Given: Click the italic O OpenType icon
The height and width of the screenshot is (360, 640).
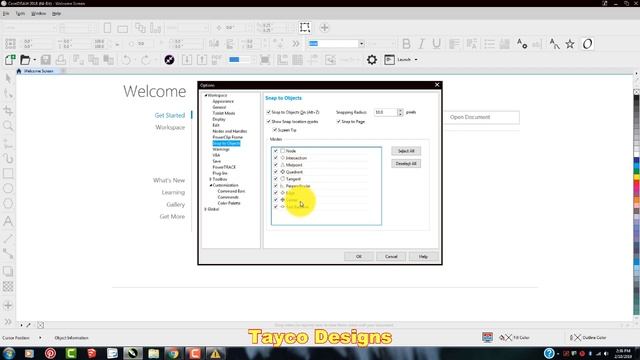Looking at the screenshot, I should [x=587, y=44].
